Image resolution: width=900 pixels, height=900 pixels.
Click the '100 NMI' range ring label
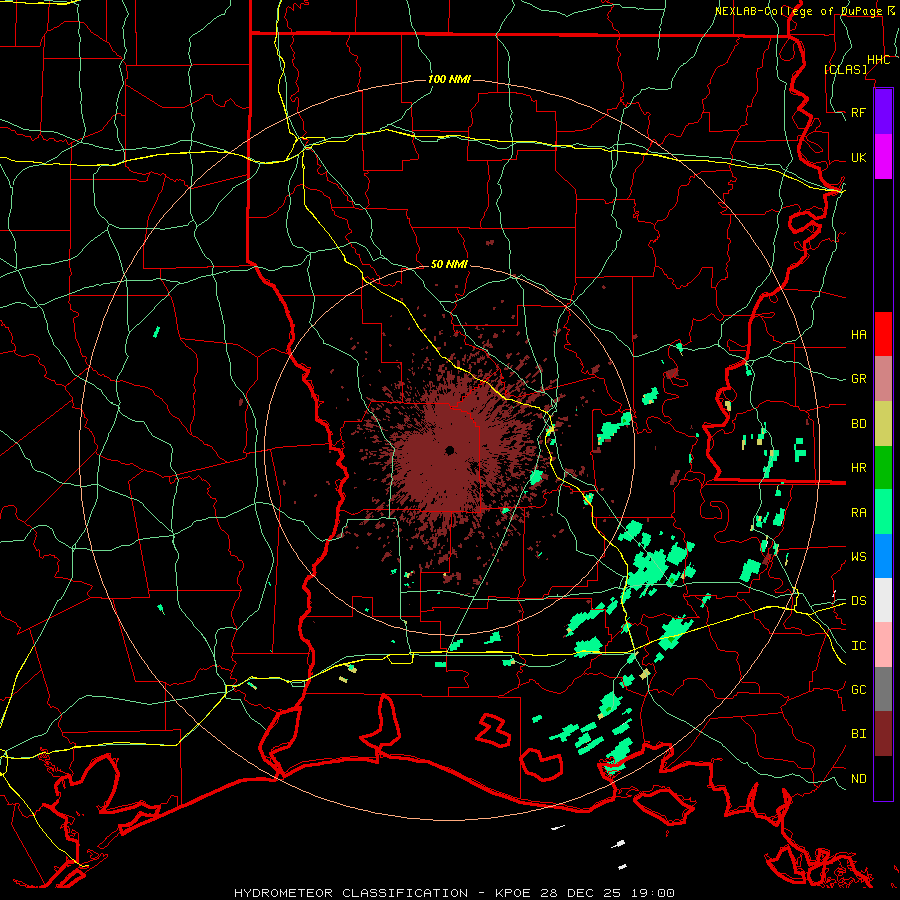[449, 79]
